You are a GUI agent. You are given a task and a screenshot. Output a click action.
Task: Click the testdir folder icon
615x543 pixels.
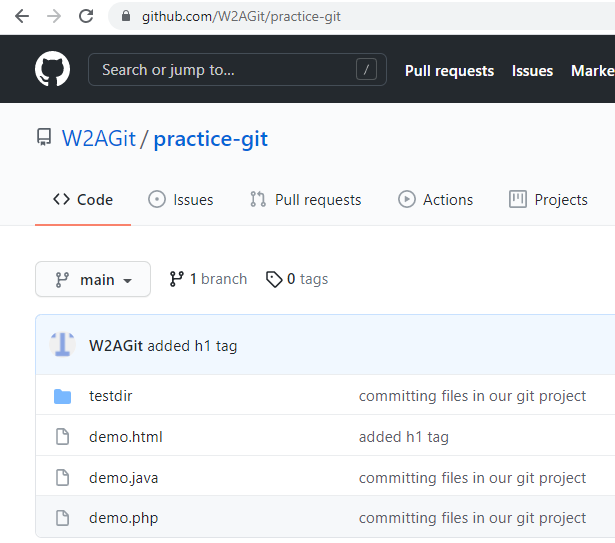pos(62,396)
